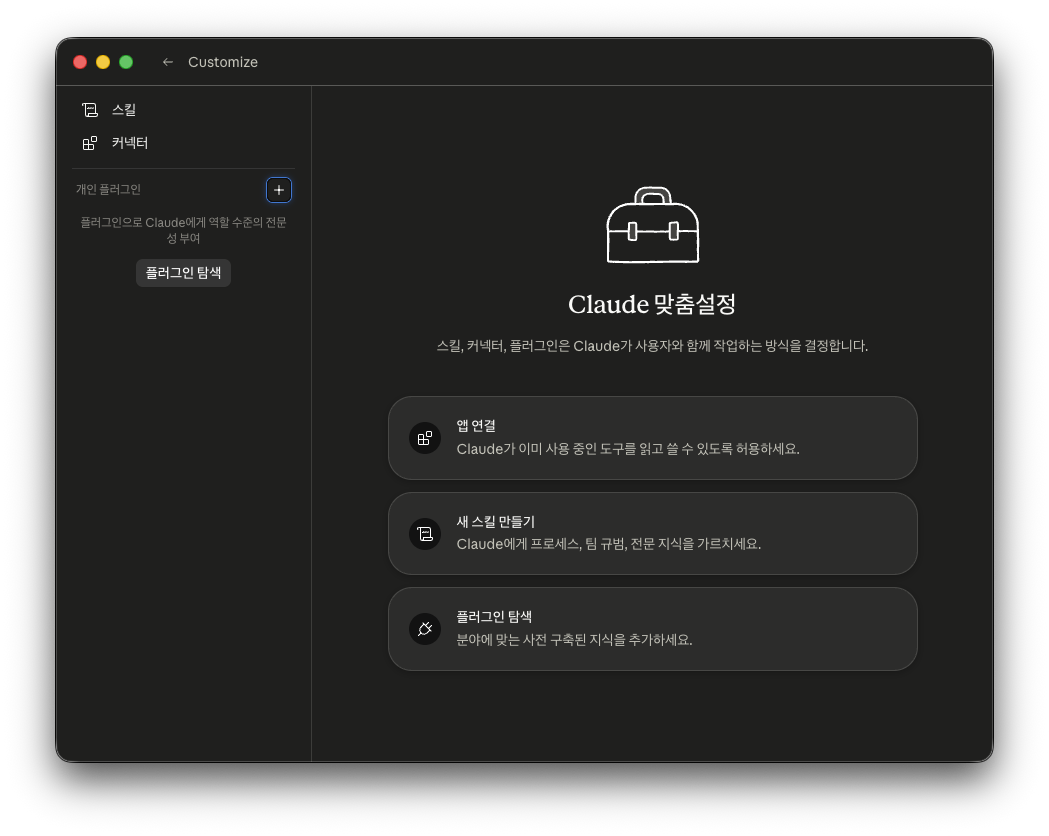Click the scroll icon on 새 스킬 만들기 card
Viewport: 1049px width, 836px height.
(425, 534)
